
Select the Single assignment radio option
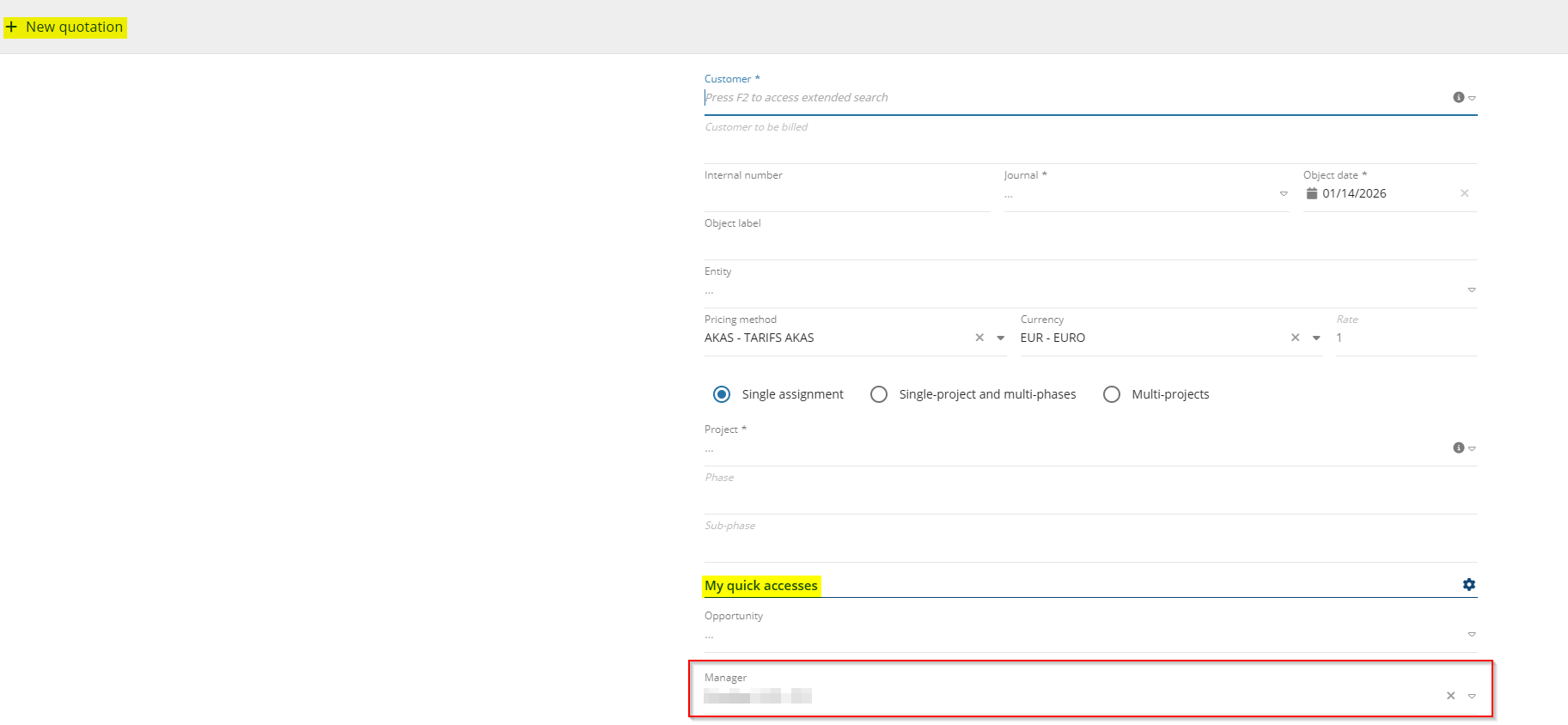click(x=722, y=394)
